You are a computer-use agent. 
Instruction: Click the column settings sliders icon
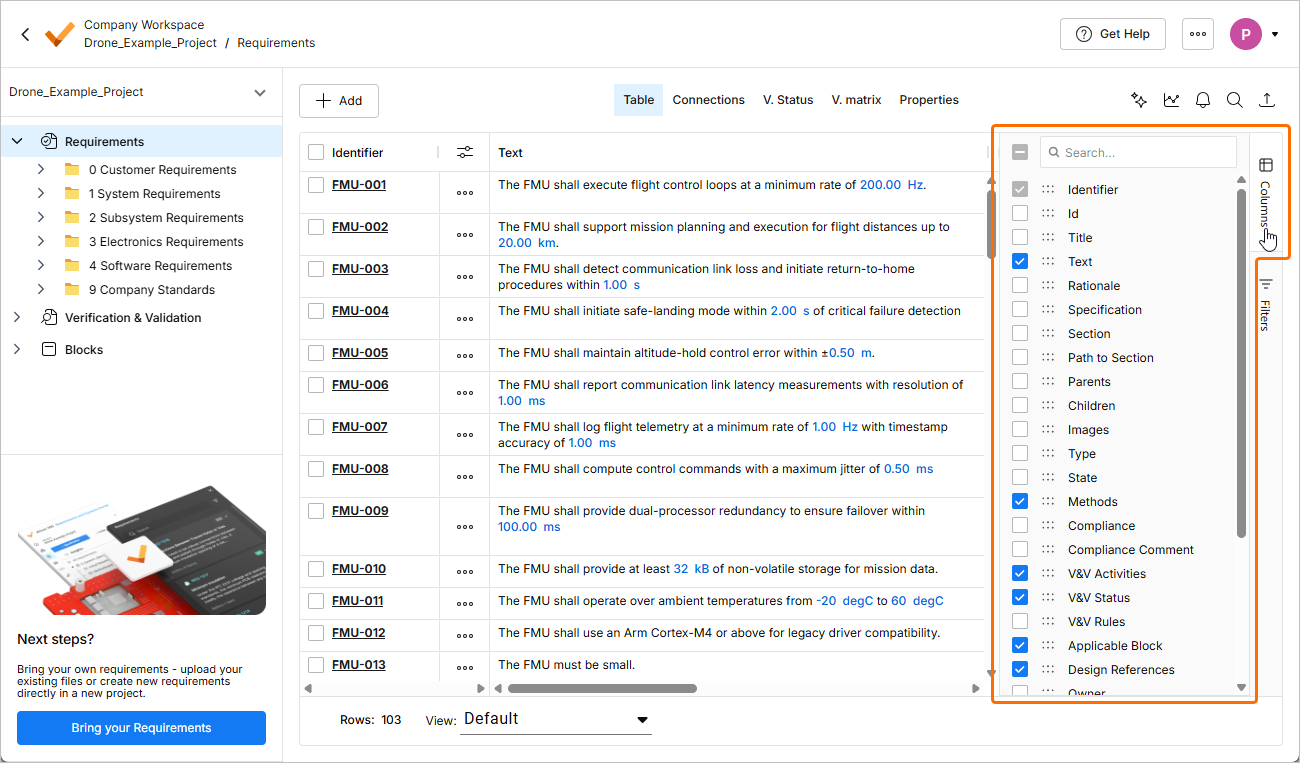click(465, 153)
